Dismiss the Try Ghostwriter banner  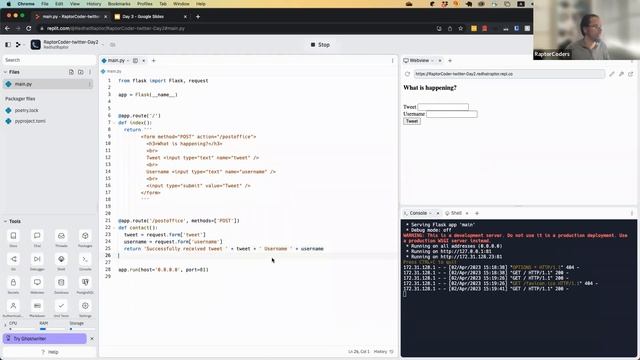[x=92, y=338]
